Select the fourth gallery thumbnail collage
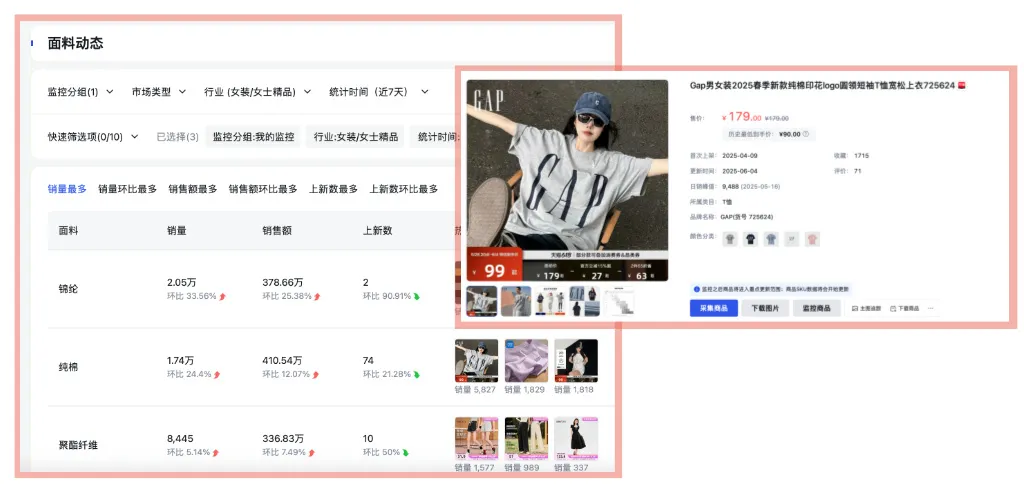This screenshot has height=484, width=1024. coord(584,301)
